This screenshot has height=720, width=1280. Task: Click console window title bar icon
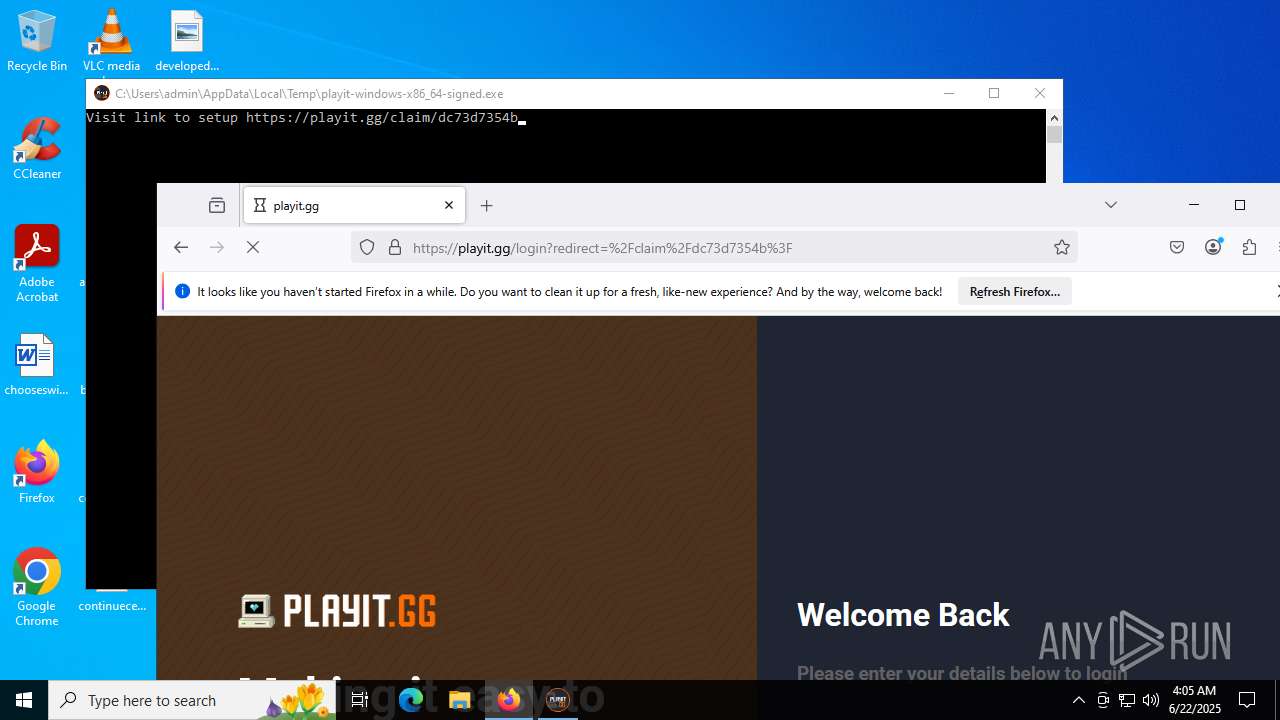102,93
